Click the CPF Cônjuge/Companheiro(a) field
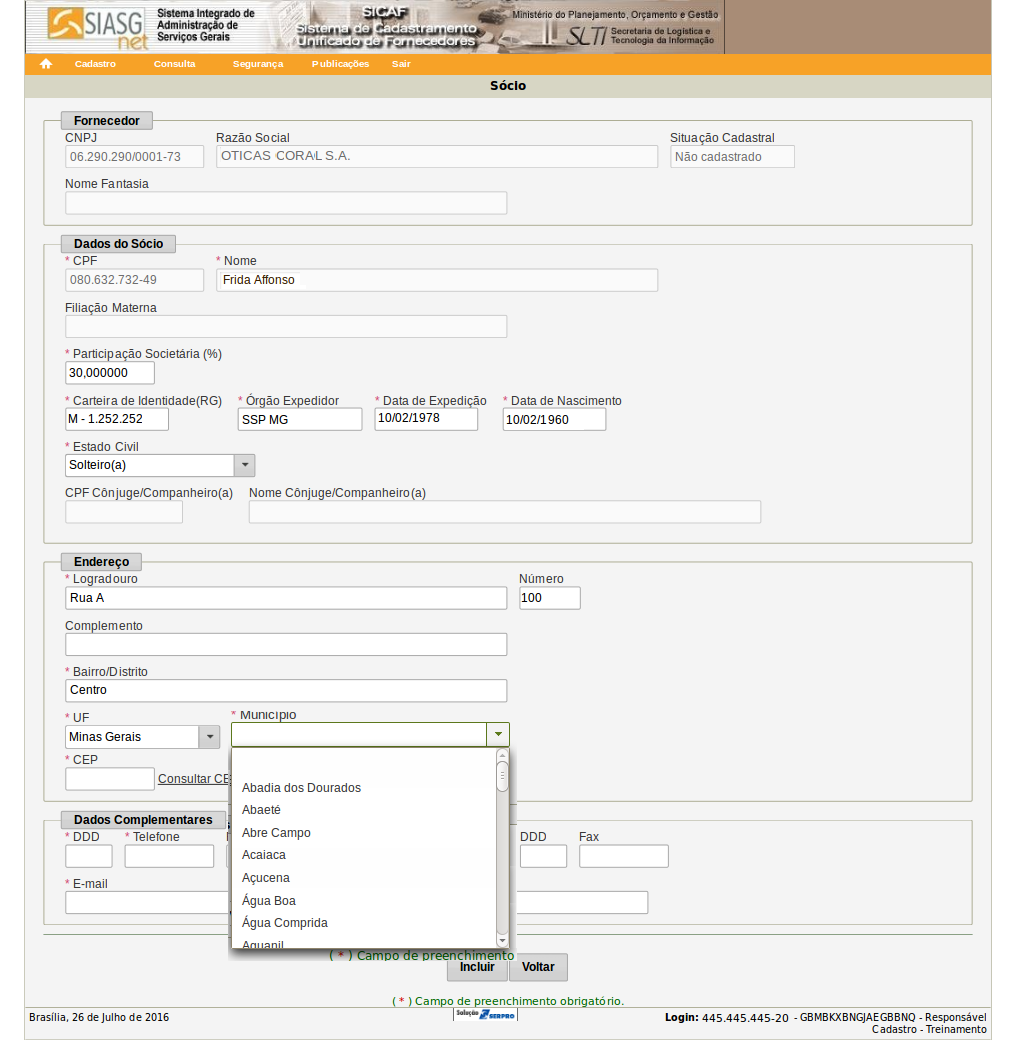 [x=124, y=512]
